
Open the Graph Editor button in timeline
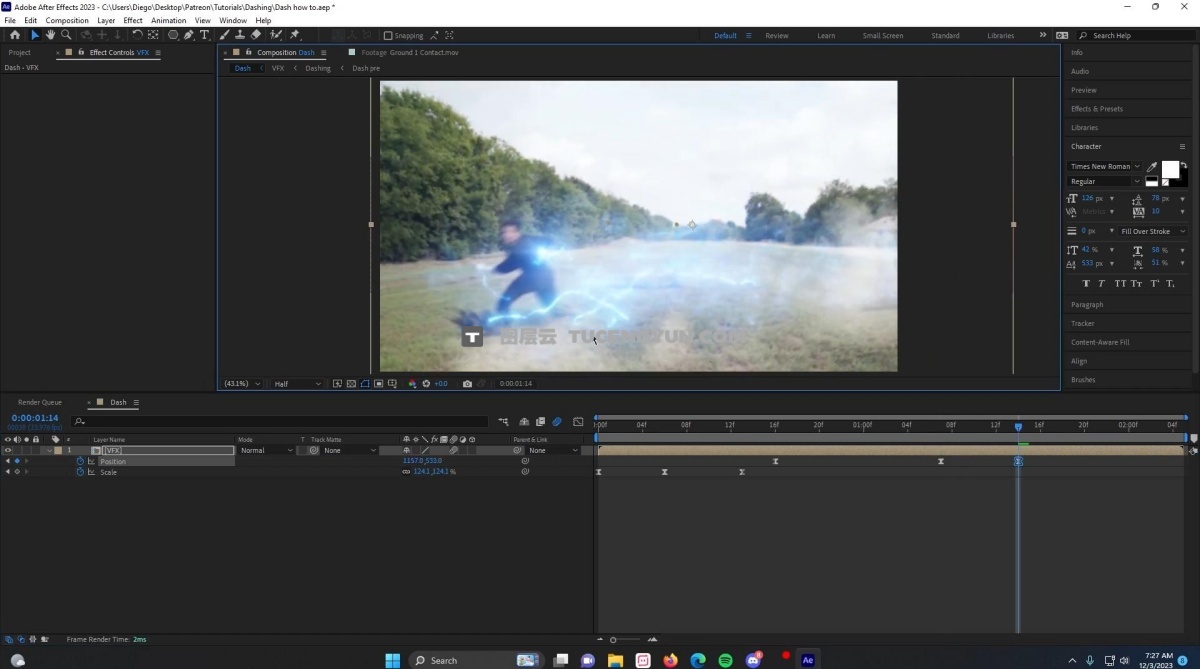click(x=578, y=422)
